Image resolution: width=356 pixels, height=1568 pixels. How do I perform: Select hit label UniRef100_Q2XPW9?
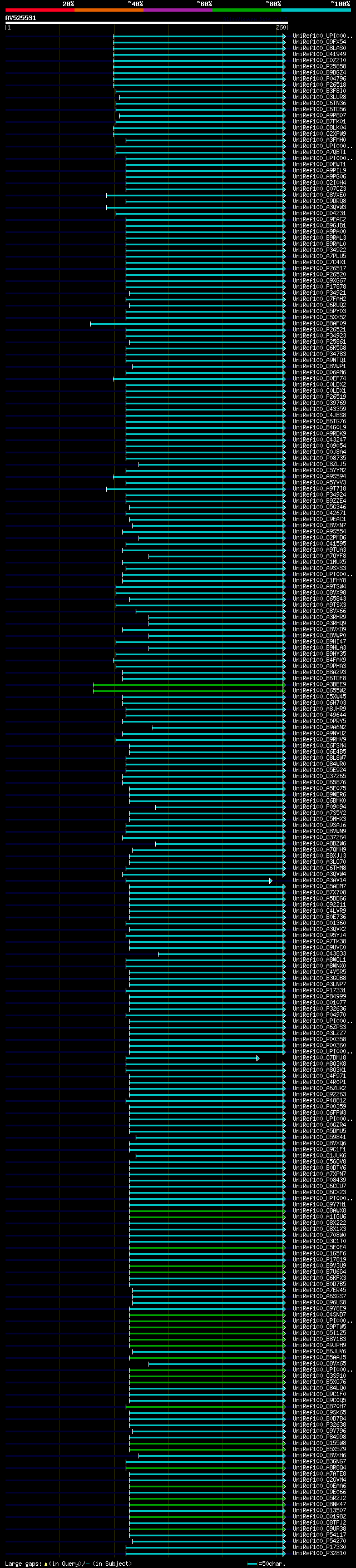319,133
